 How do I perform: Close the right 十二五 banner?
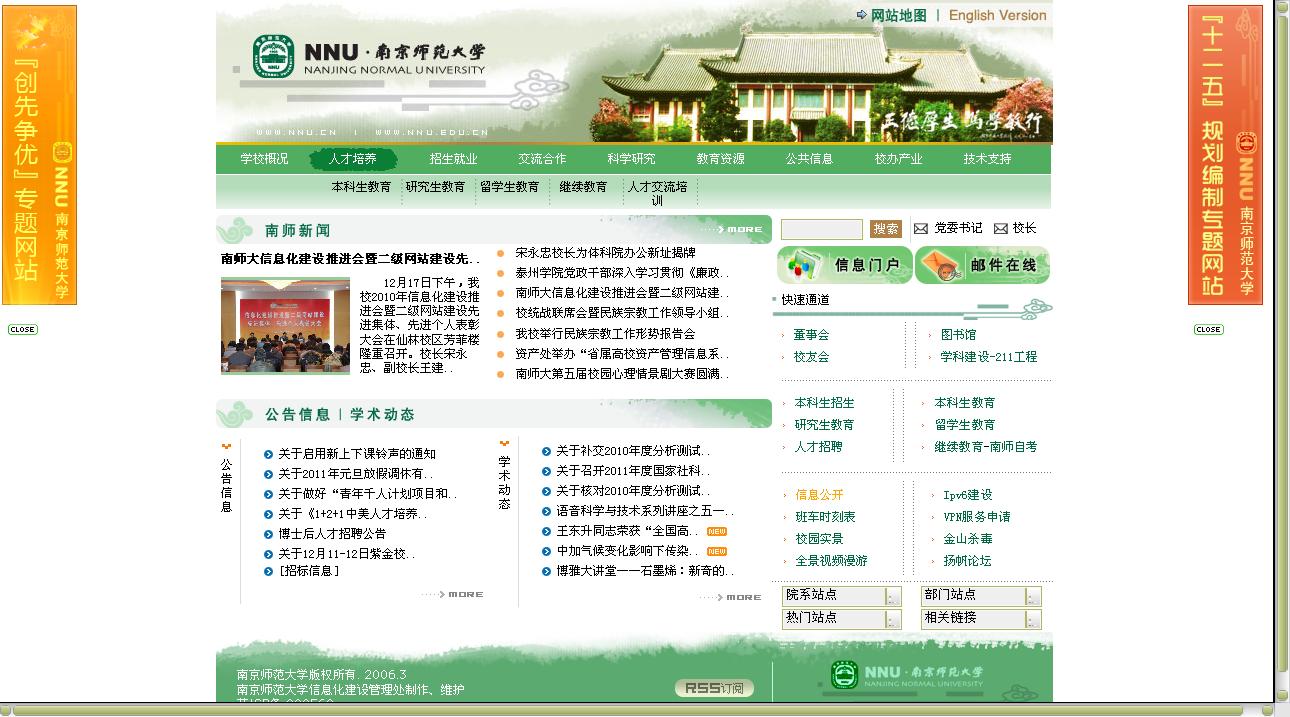(x=1208, y=329)
